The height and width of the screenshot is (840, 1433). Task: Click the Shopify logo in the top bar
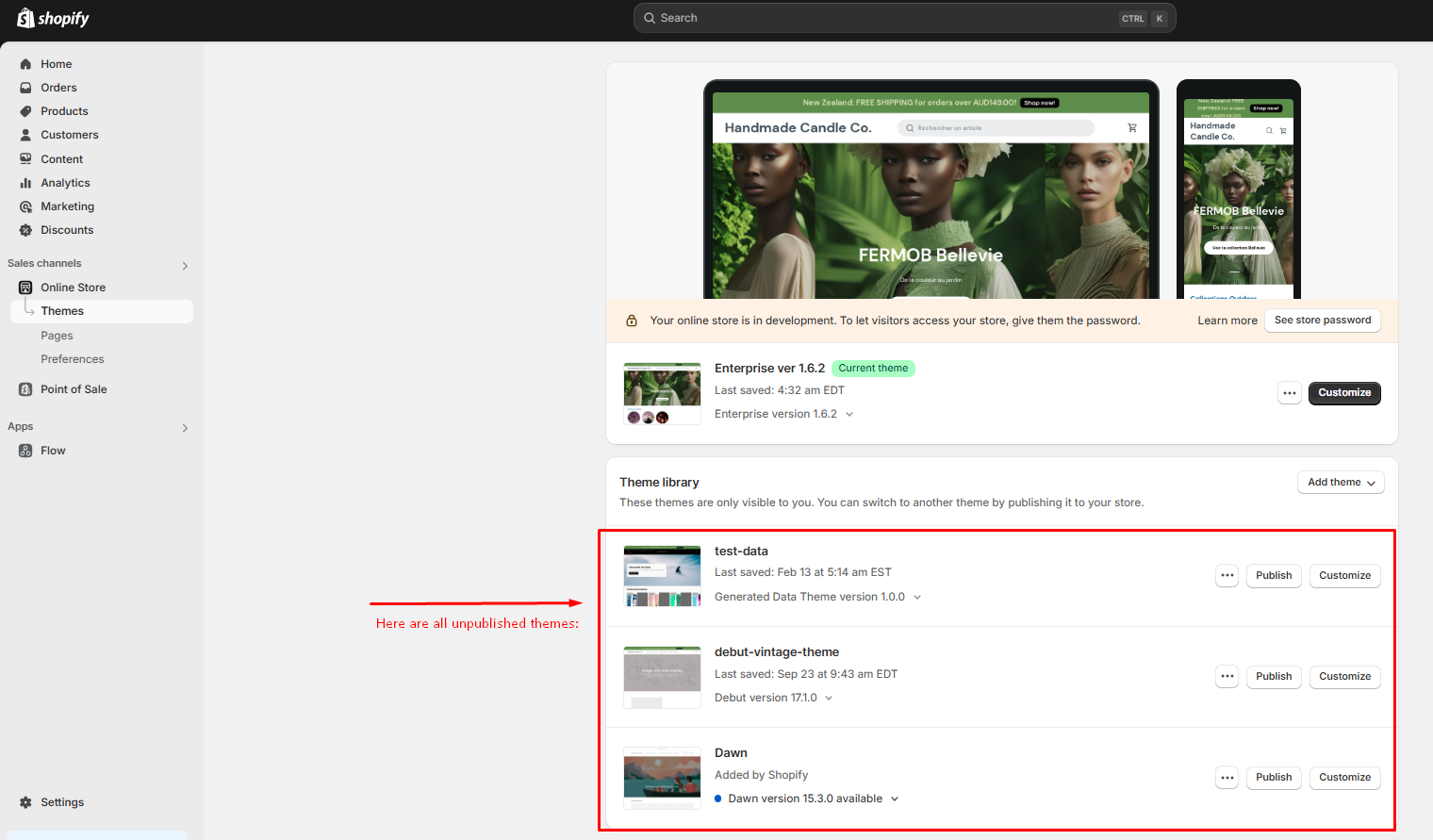click(x=53, y=19)
